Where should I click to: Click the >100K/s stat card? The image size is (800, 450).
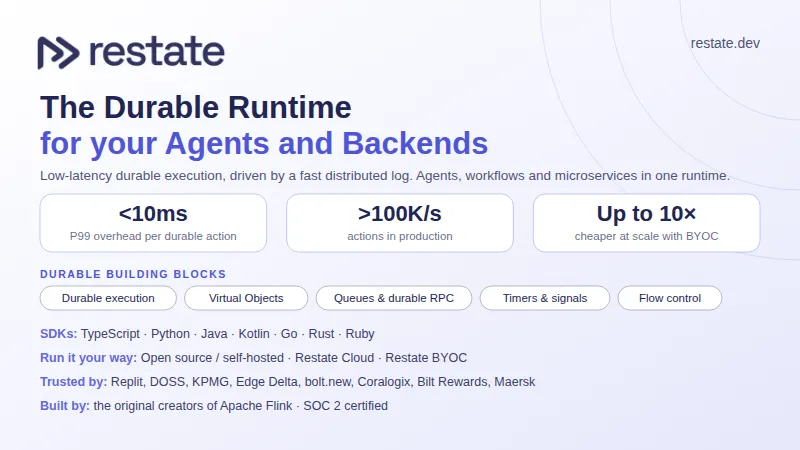pyautogui.click(x=400, y=223)
